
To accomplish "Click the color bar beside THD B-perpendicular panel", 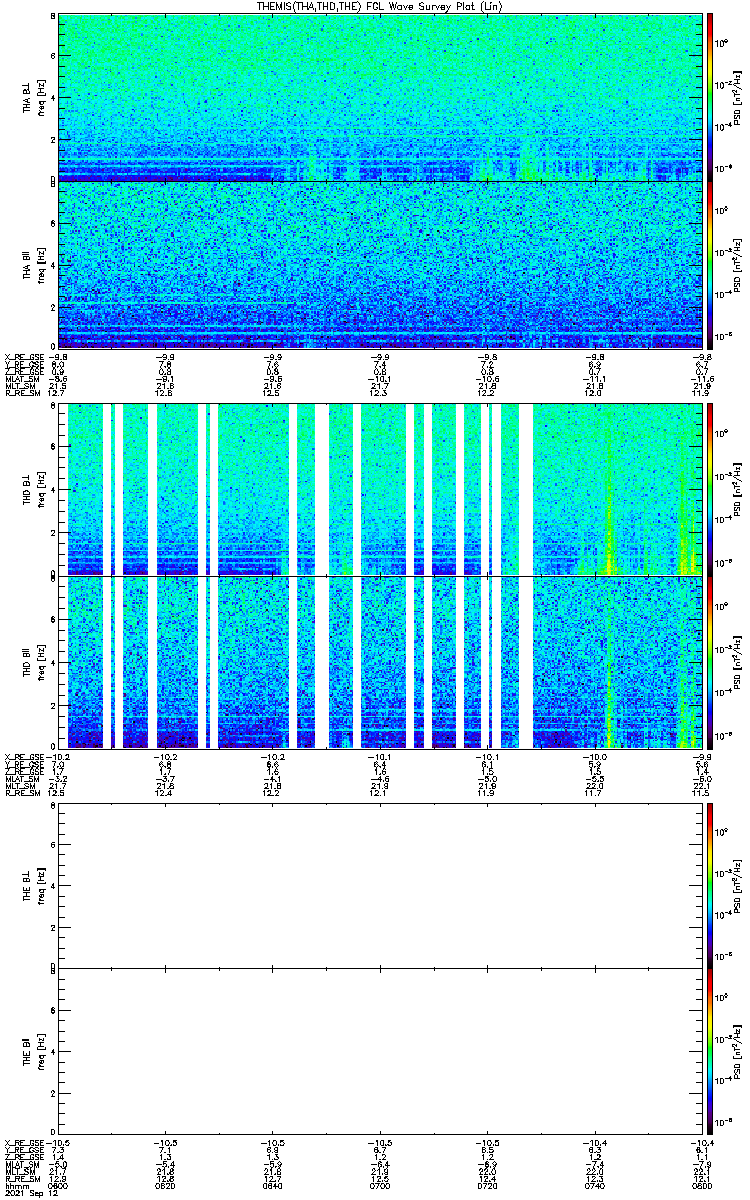I will click(x=710, y=490).
